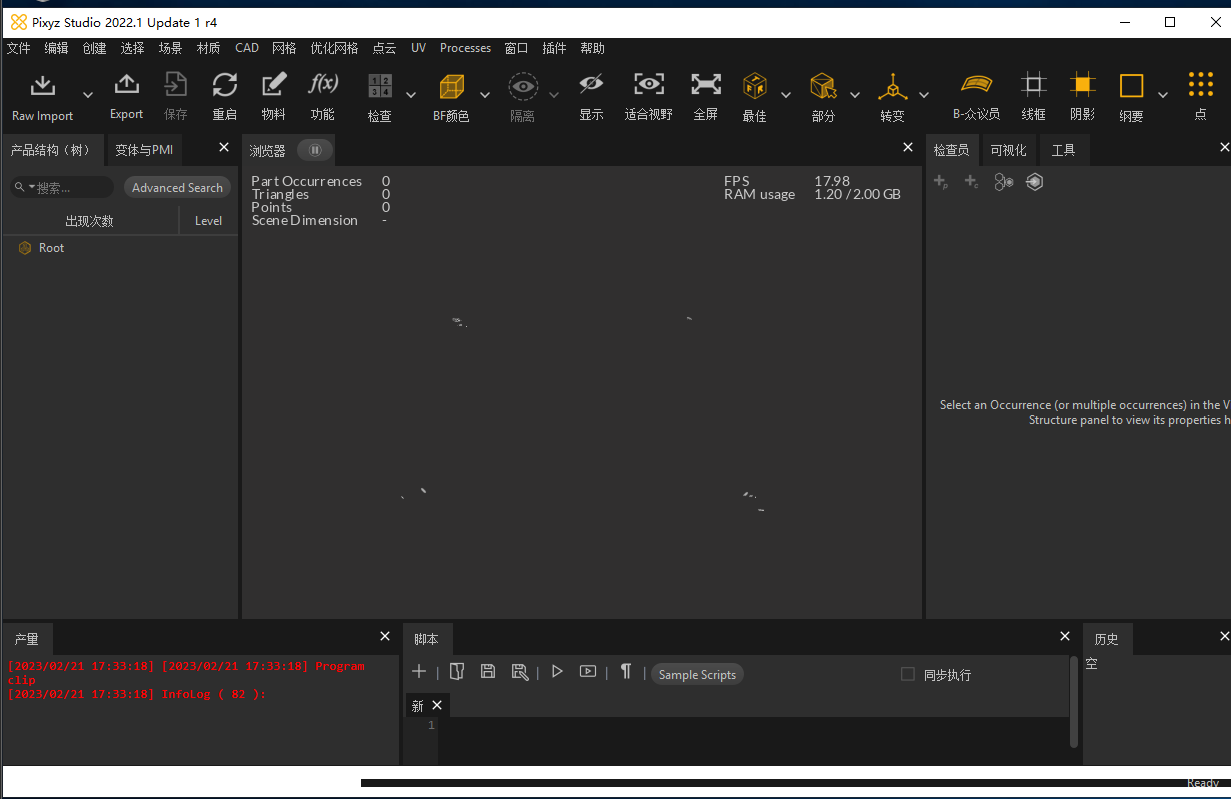
Task: Open the search filter dropdown magnifier
Action: [23, 187]
